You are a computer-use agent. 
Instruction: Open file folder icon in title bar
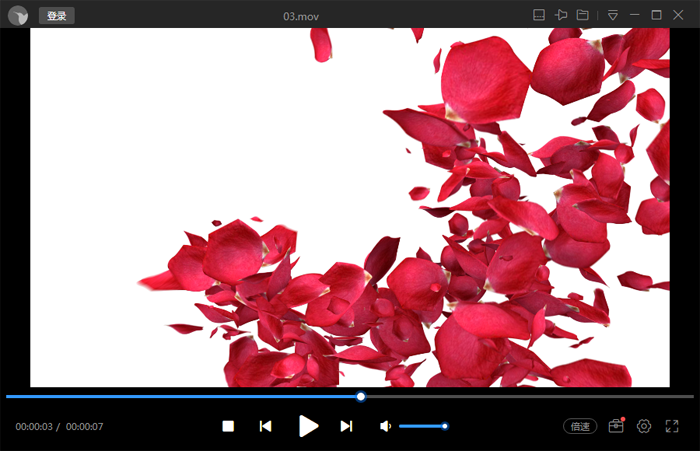(x=582, y=15)
